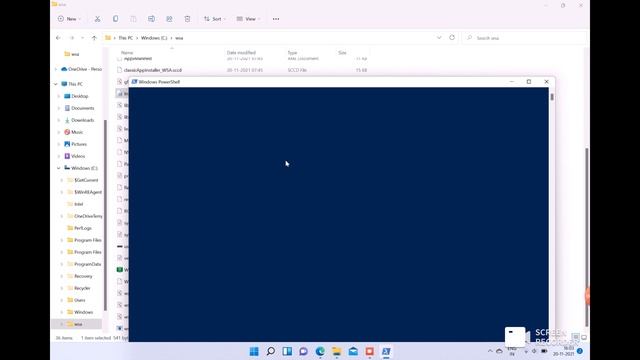The width and height of the screenshot is (640, 360).
Task: Click the PowerShell title bar icon
Action: (134, 82)
